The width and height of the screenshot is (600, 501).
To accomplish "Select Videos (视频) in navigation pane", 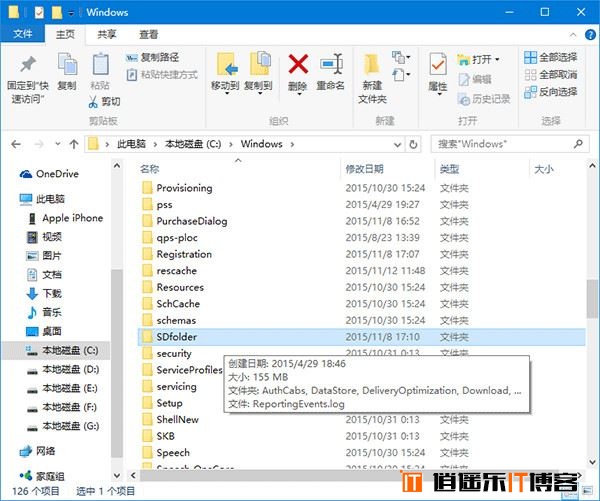I will point(45,237).
